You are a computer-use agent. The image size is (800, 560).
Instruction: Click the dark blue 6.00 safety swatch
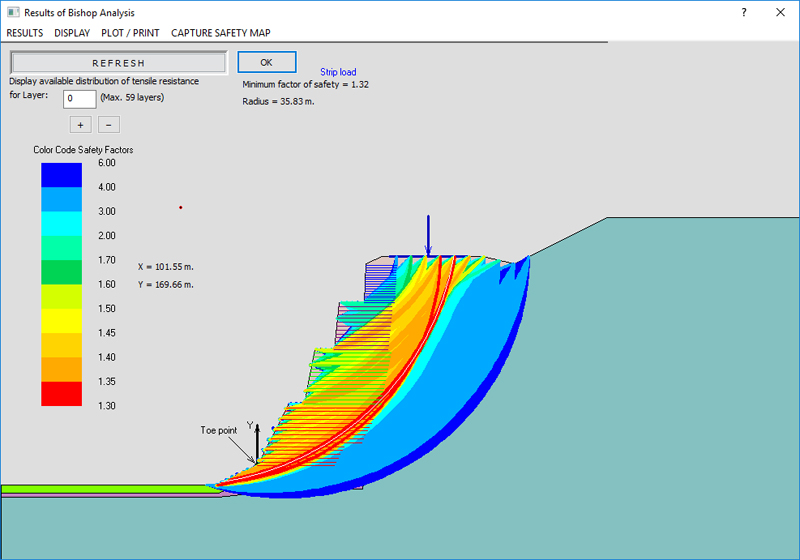tap(61, 175)
